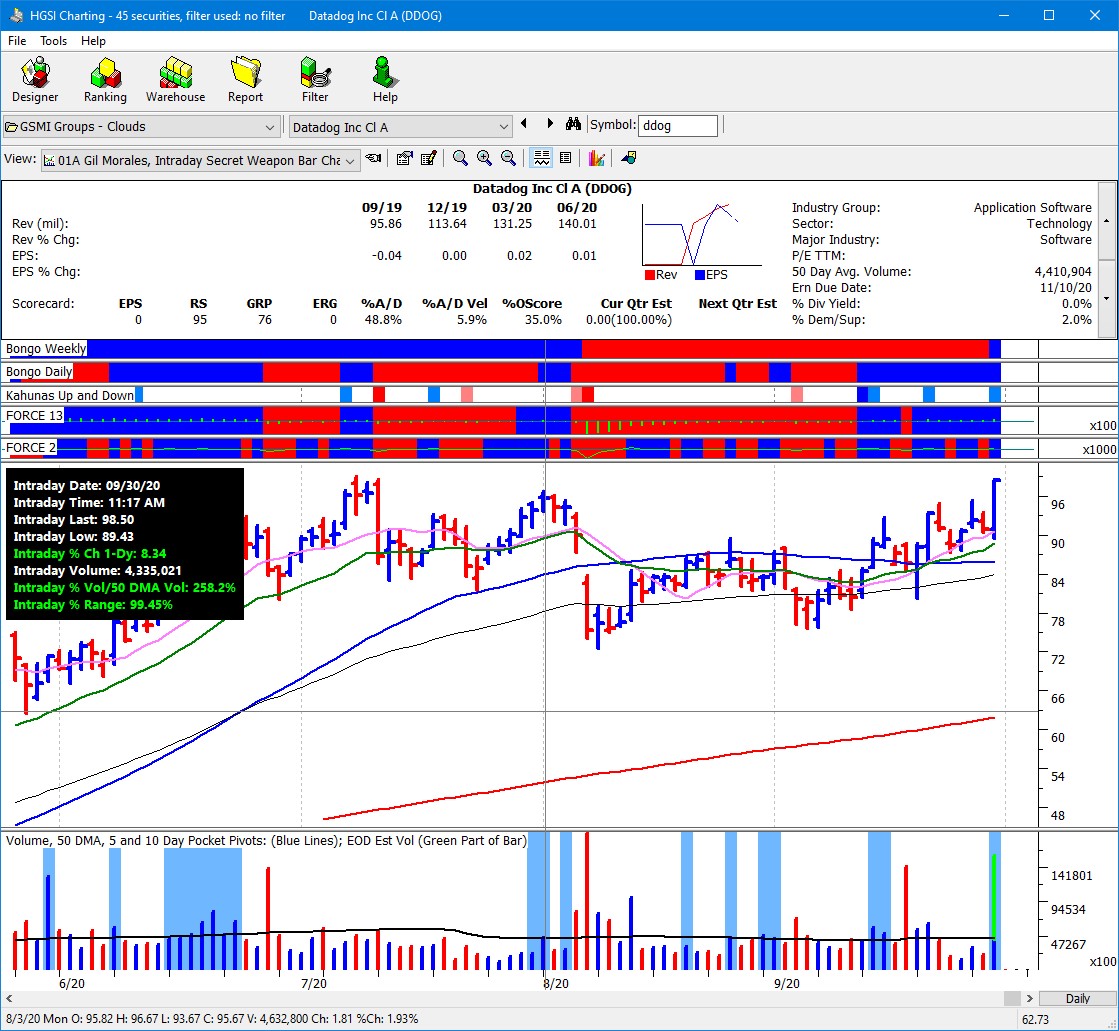The width and height of the screenshot is (1119, 1031).
Task: Click the Bongo Weekly indicator label
Action: (46, 348)
